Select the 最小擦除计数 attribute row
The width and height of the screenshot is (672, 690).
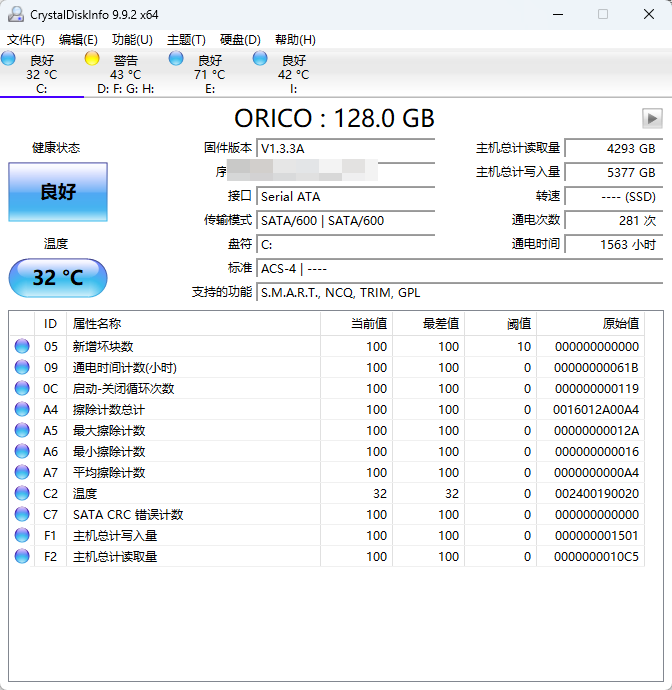pyautogui.click(x=327, y=451)
